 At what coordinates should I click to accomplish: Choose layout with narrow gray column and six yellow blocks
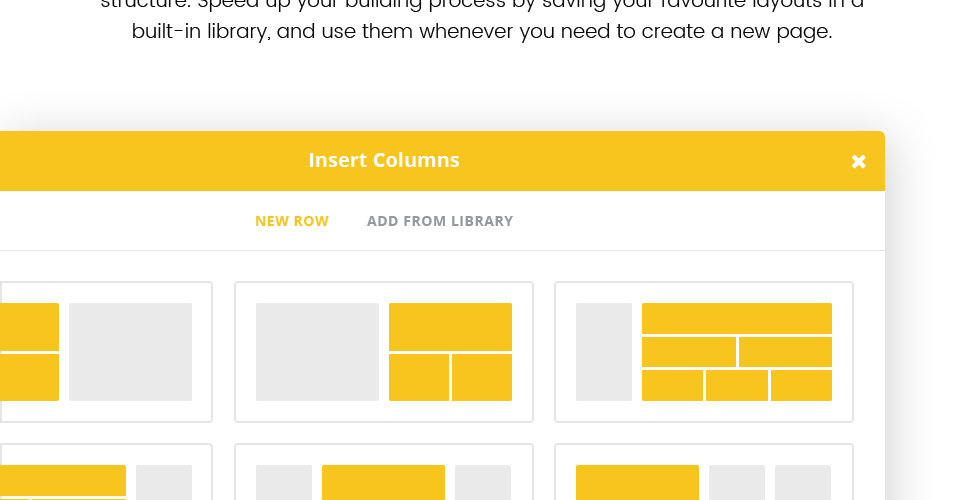(704, 352)
